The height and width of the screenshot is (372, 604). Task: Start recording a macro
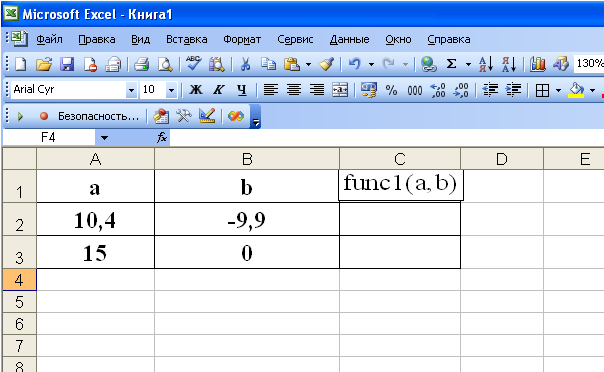coord(44,116)
